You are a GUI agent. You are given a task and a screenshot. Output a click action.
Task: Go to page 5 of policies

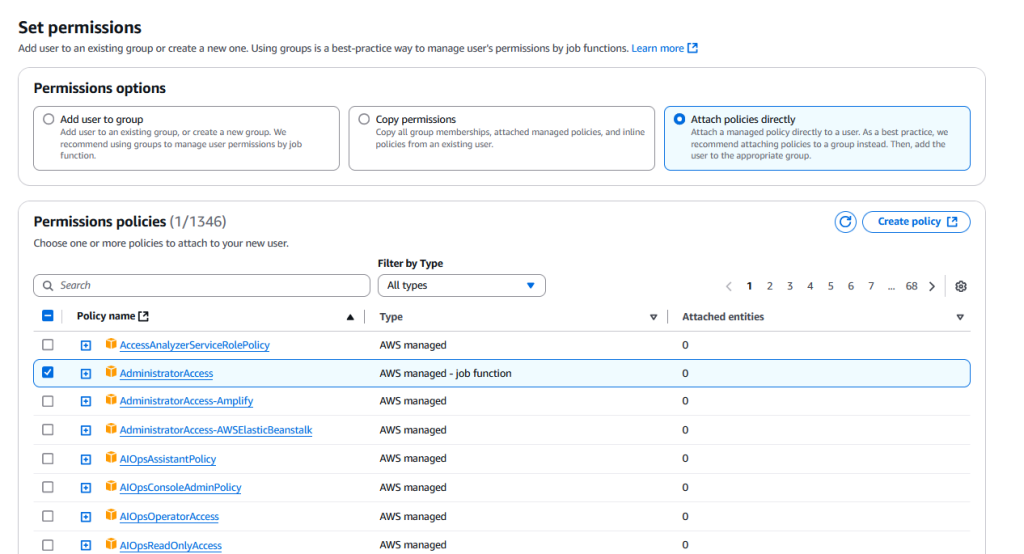coord(831,286)
